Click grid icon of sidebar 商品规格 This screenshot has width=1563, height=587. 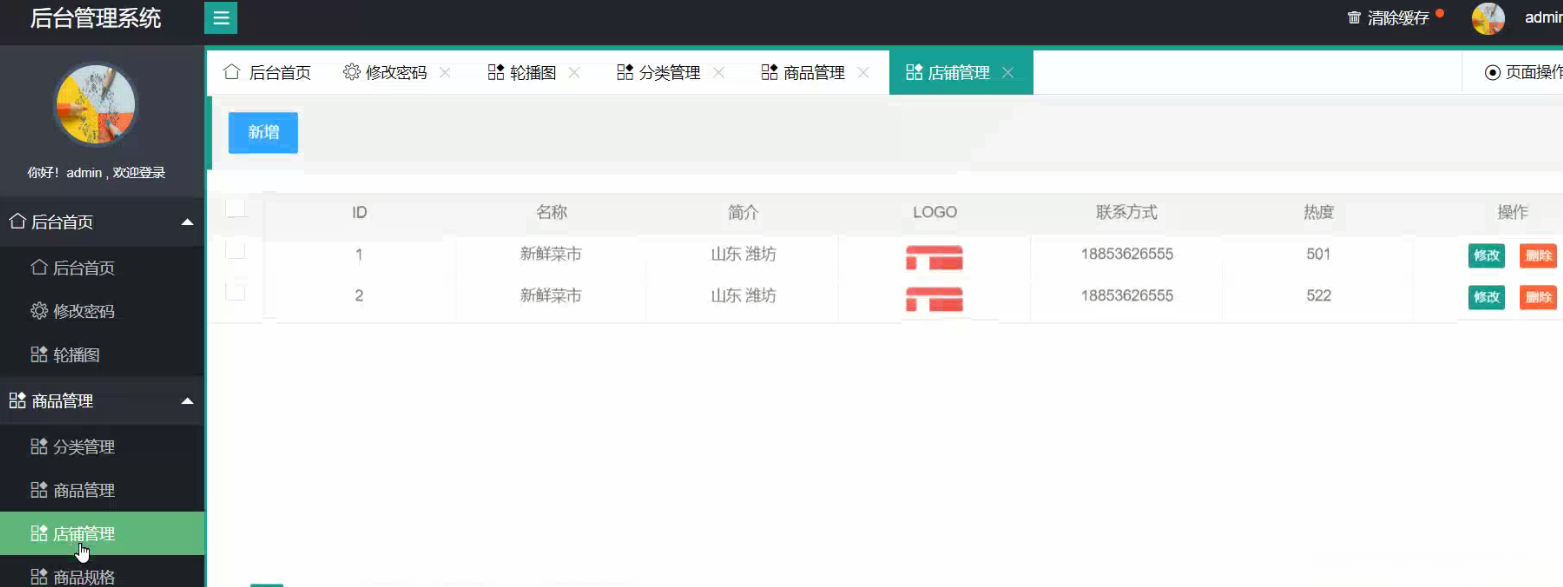39,576
